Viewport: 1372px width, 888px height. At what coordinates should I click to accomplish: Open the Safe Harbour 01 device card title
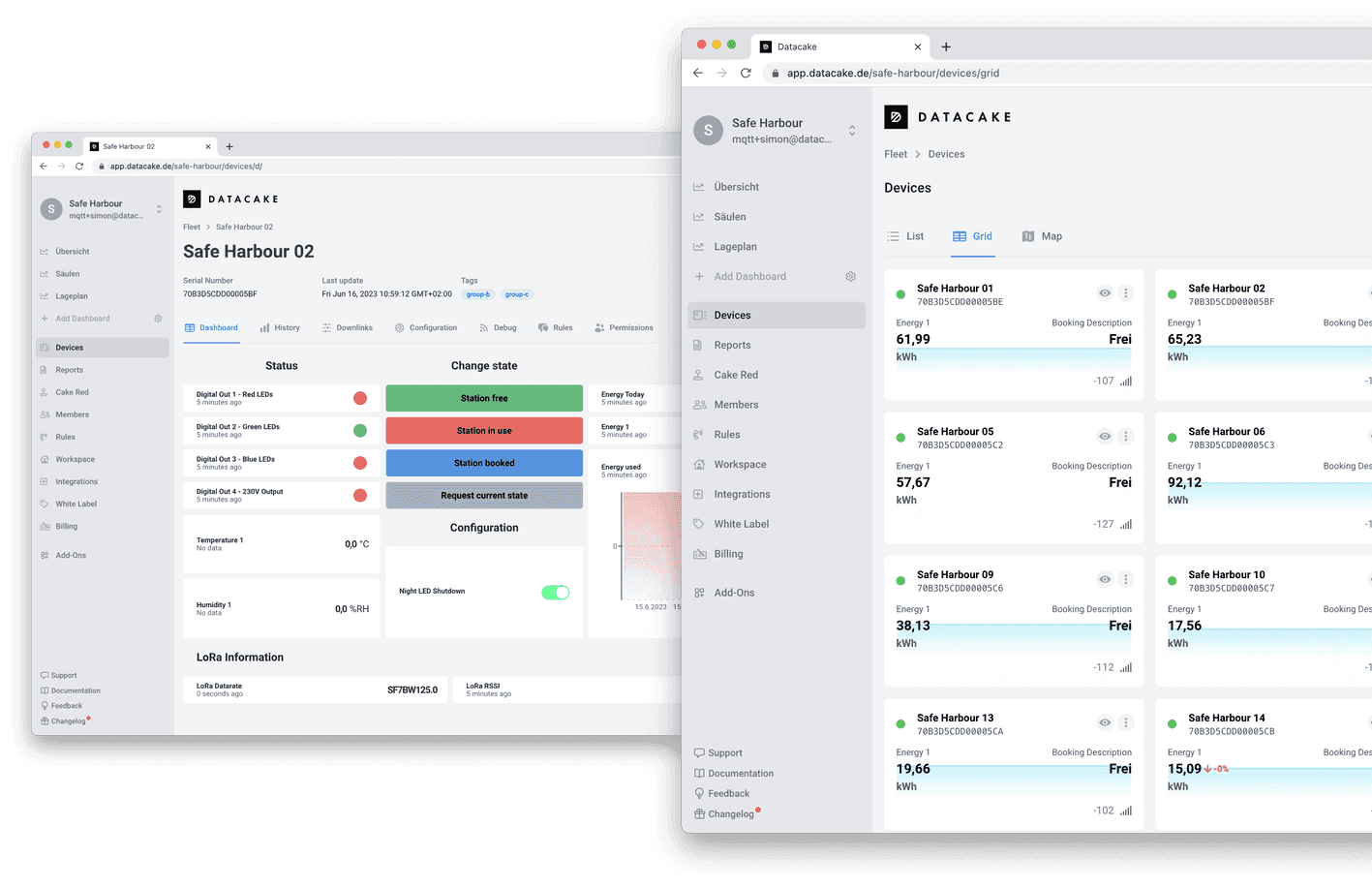tap(955, 289)
